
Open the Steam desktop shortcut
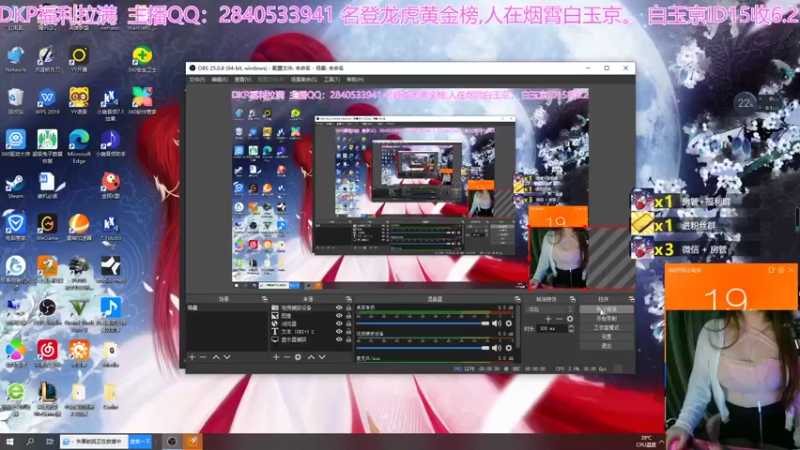coord(15,186)
